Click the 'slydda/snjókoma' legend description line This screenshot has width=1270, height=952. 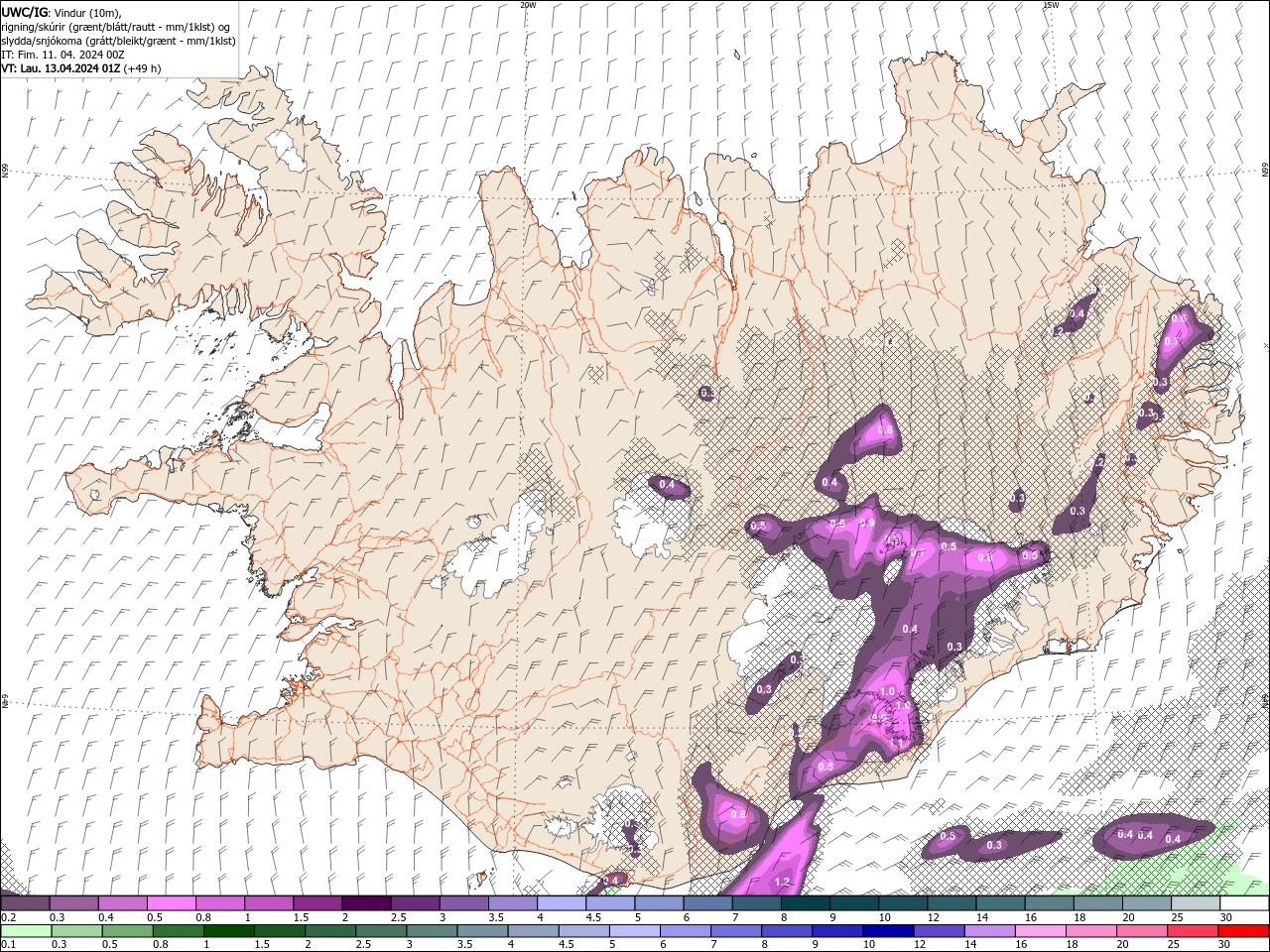click(x=119, y=41)
